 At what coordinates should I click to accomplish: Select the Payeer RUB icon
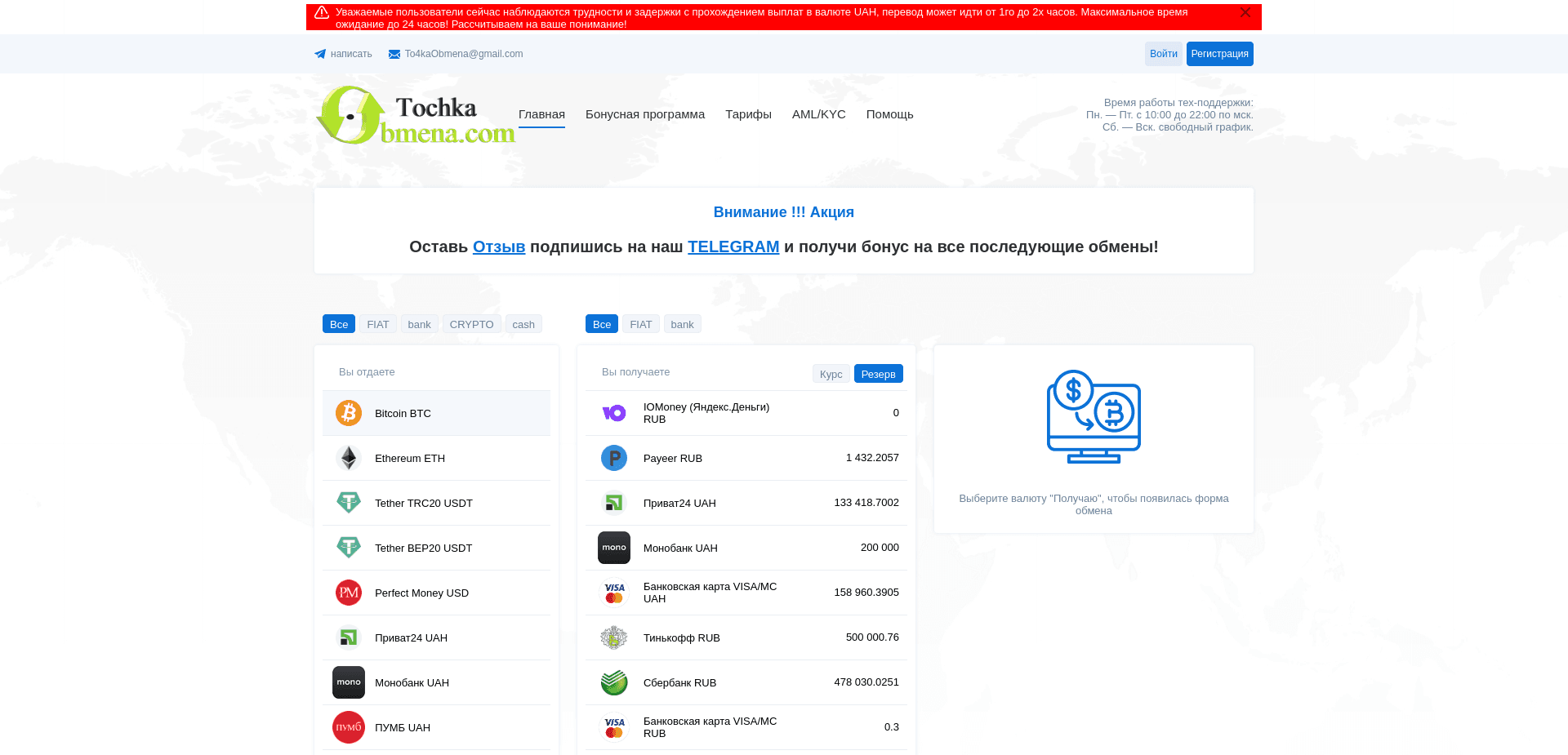(x=613, y=458)
